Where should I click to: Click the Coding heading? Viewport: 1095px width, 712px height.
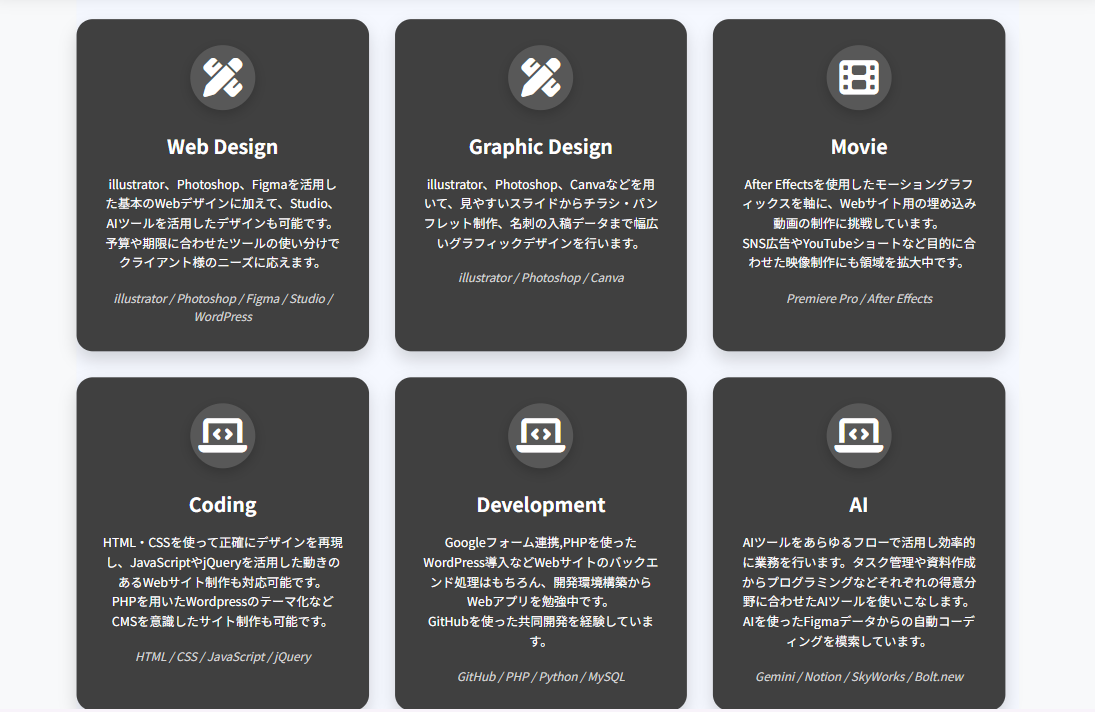222,505
